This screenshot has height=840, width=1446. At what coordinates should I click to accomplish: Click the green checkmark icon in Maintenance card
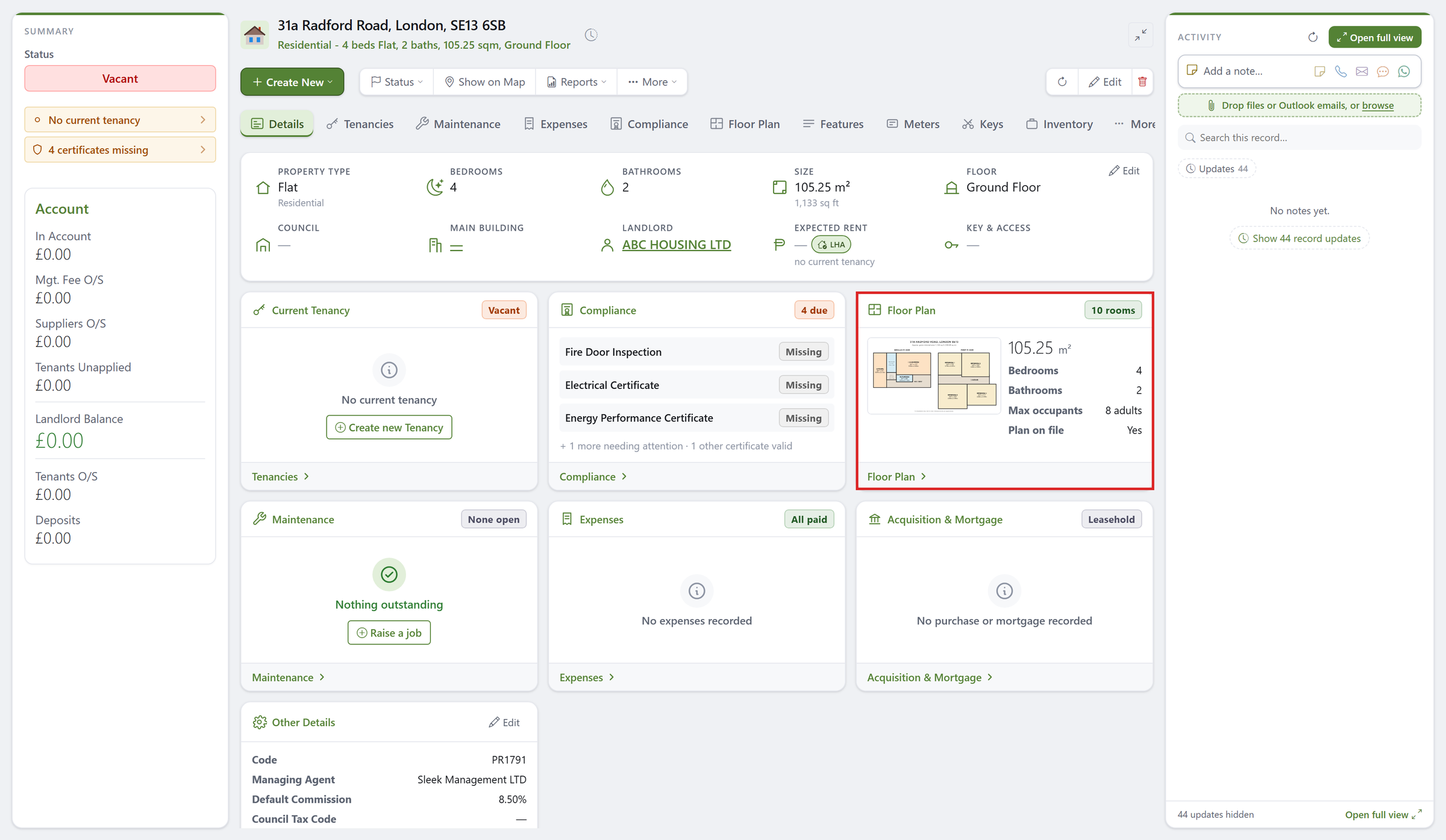pos(389,574)
